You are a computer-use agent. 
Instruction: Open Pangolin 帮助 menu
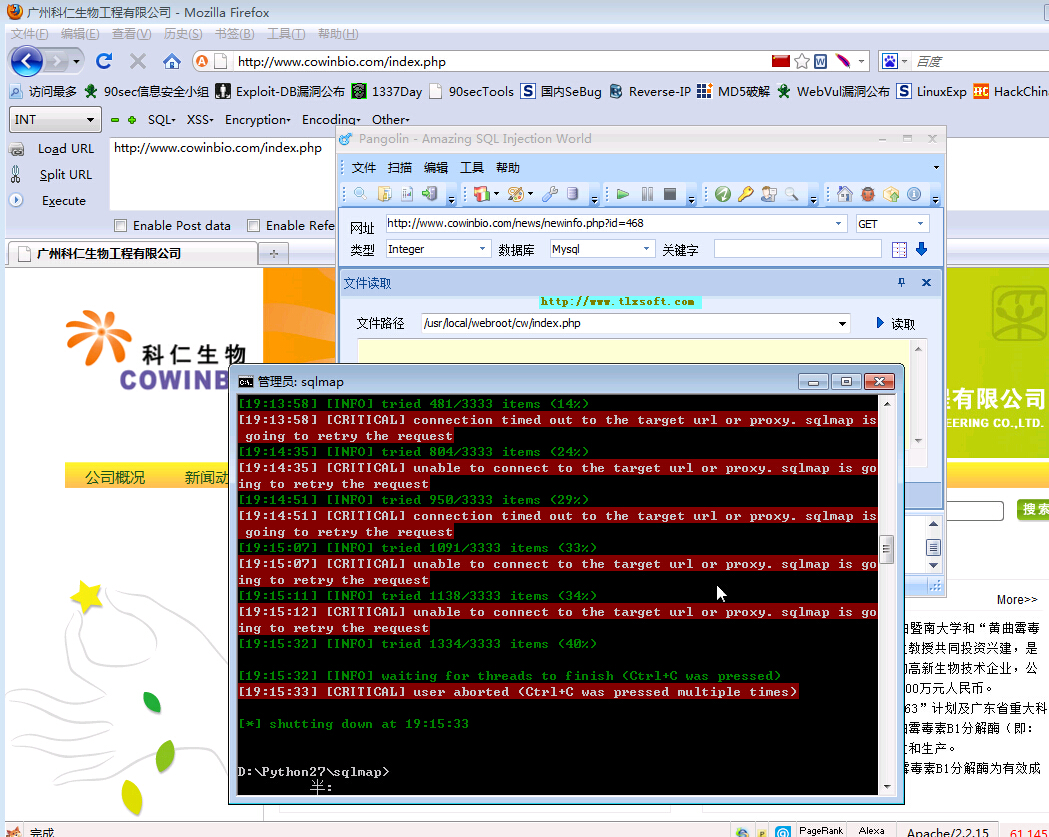508,167
